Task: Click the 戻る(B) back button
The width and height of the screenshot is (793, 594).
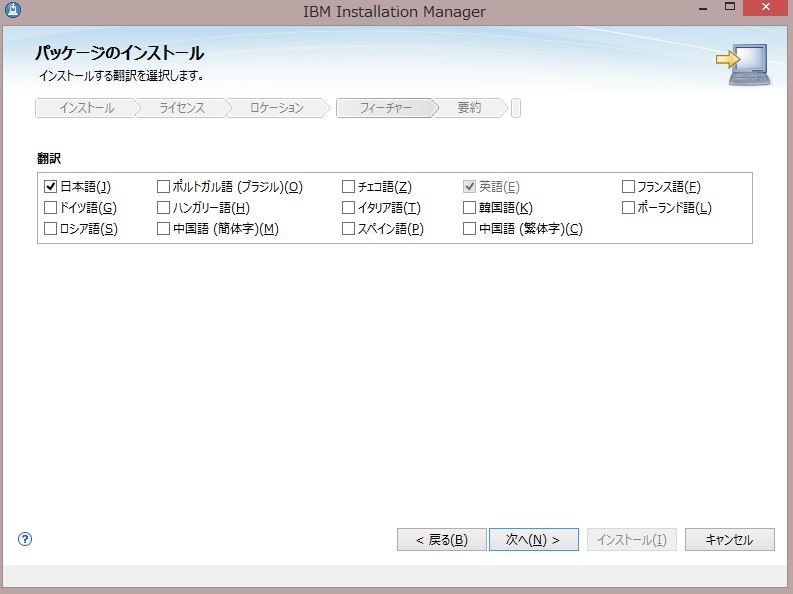Action: [442, 539]
